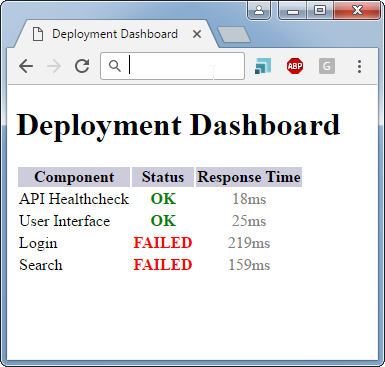Maximize the browser window
385x367 pixels.
tap(320, 11)
